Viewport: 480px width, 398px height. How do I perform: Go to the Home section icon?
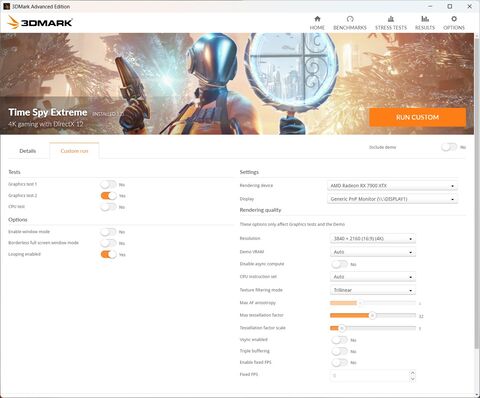coord(317,19)
